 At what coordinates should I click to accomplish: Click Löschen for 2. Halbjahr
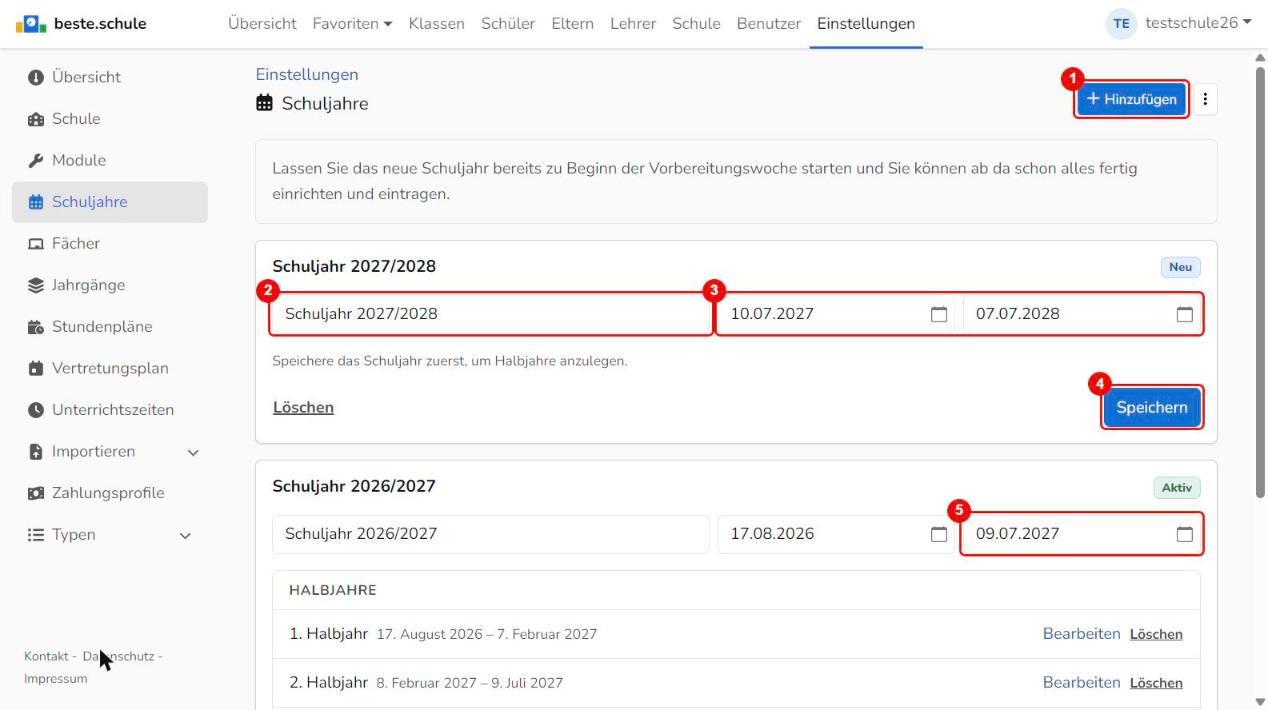(x=1156, y=683)
